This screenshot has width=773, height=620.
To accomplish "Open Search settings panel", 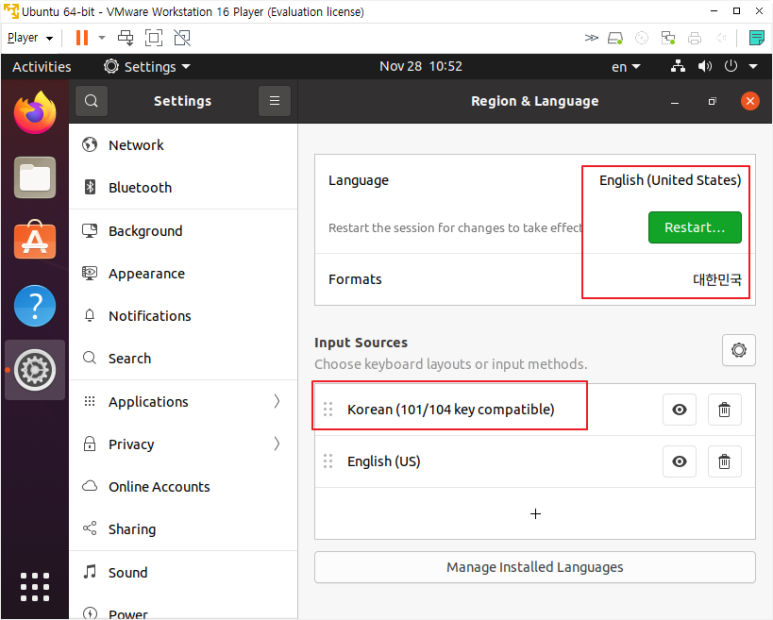I will point(183,358).
